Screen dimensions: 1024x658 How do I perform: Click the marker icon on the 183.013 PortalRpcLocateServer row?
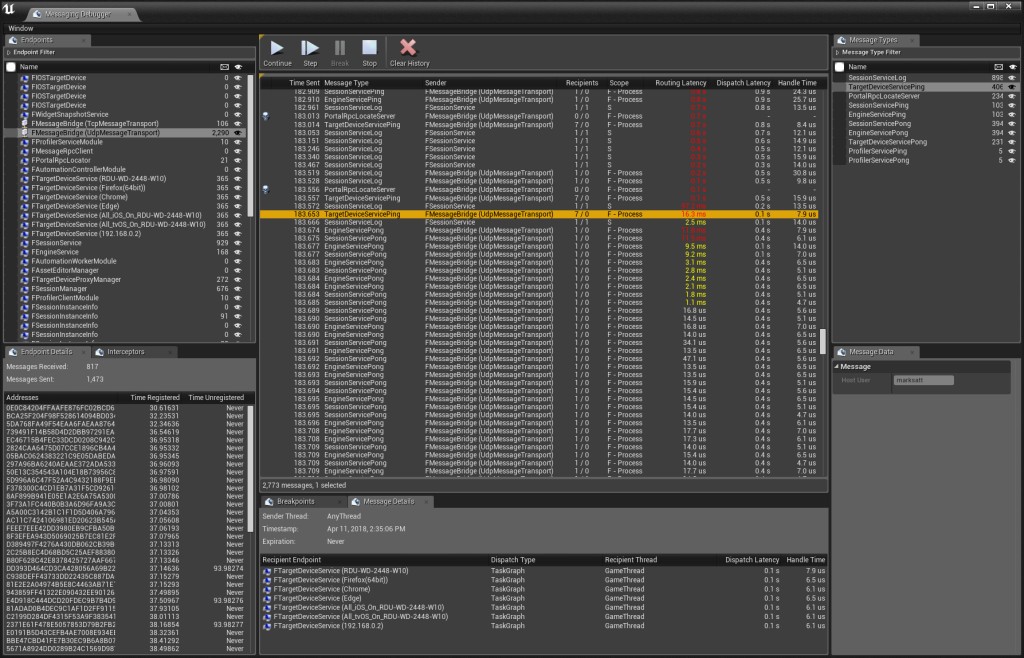tap(266, 116)
